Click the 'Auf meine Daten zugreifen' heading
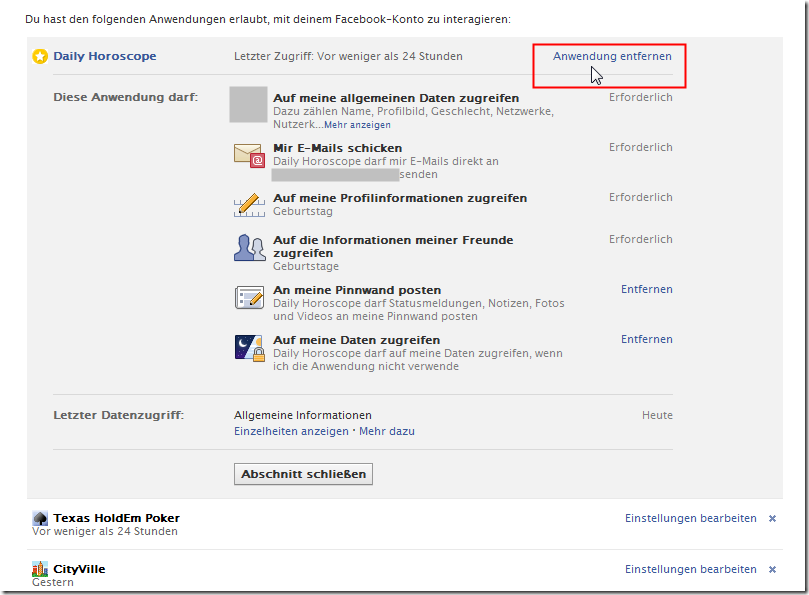This screenshot has height=595, width=809. 357,340
